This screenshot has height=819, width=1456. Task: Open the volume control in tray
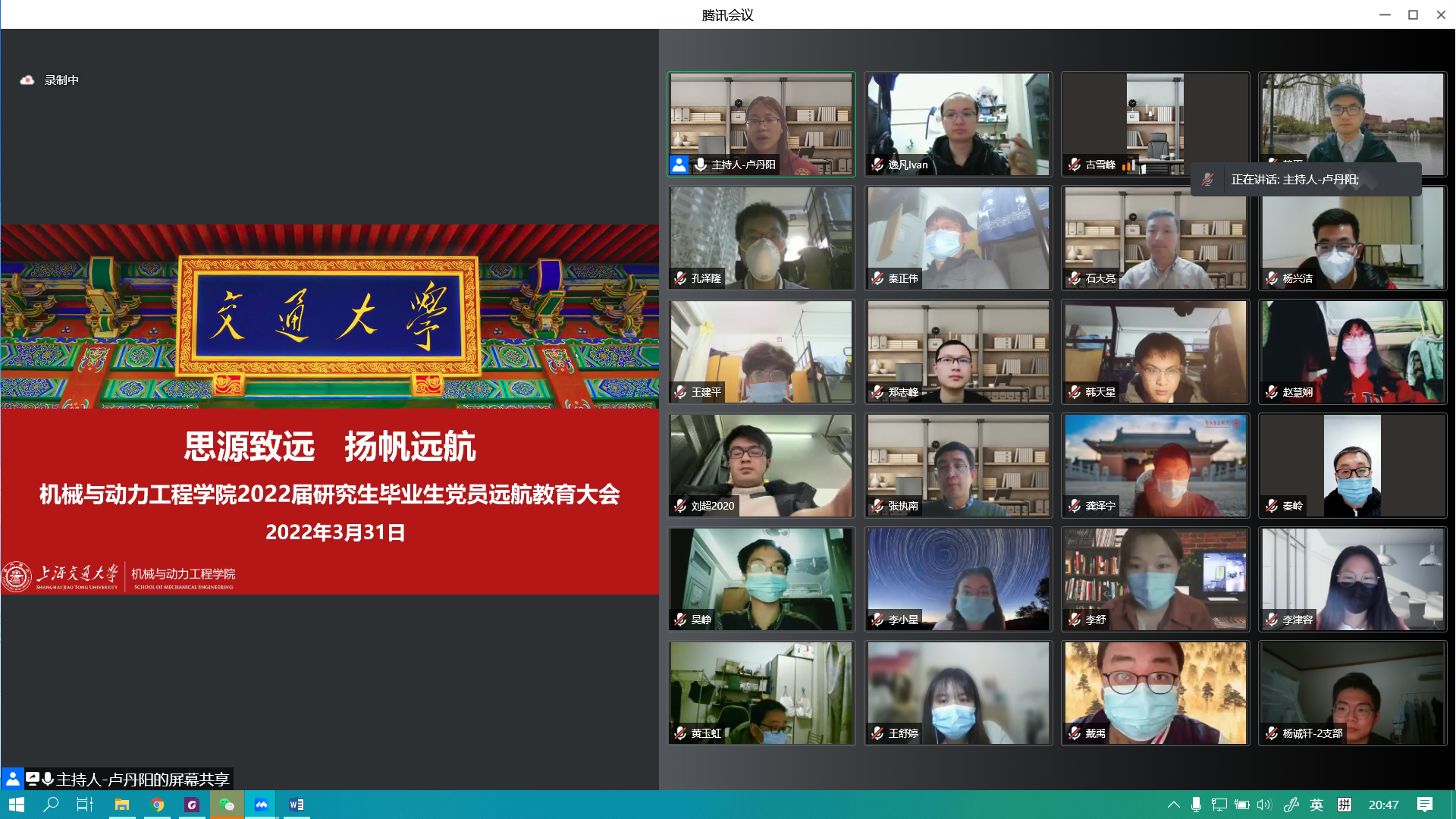tap(1263, 805)
